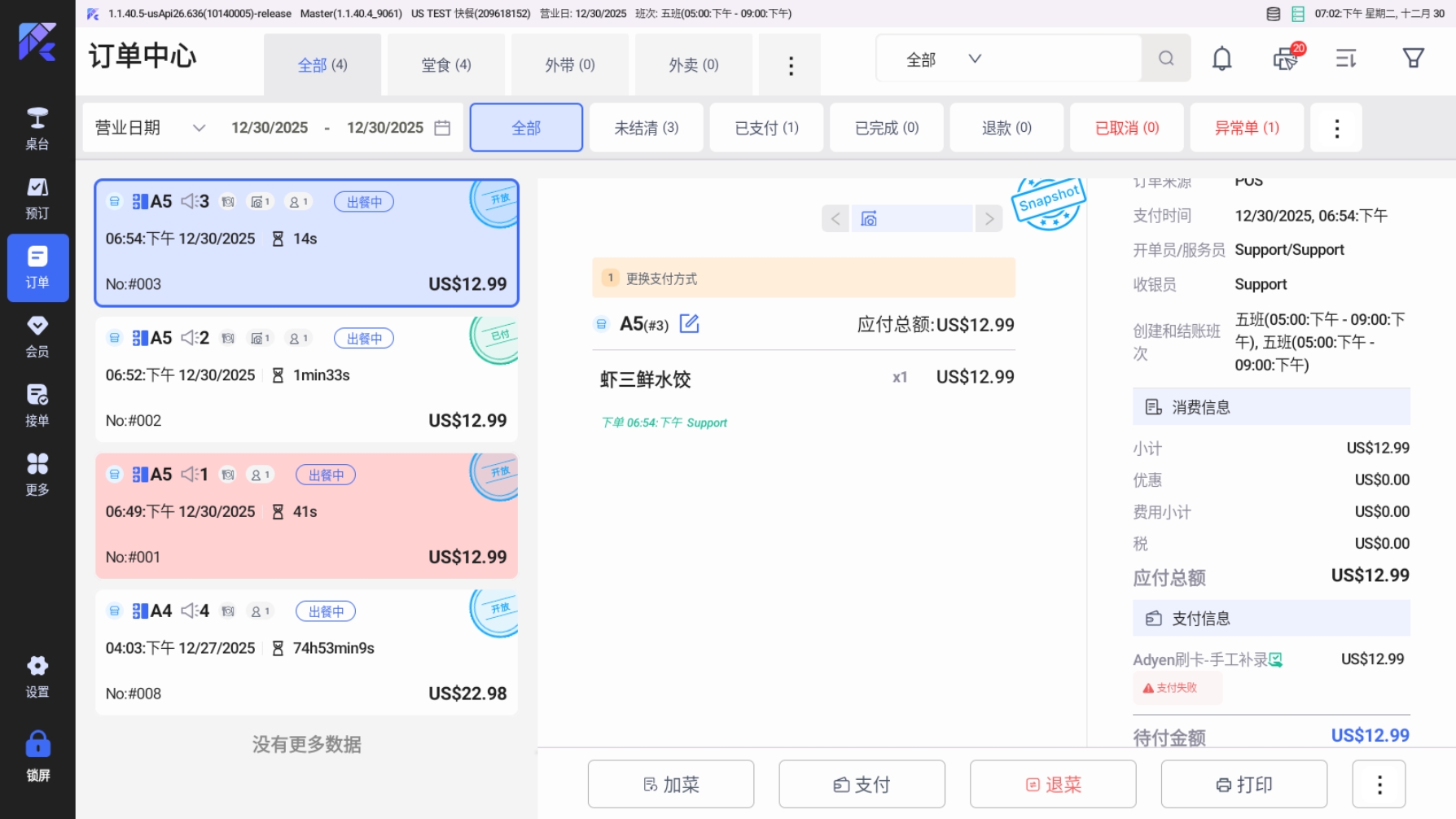Open the filter funnel icon
The width and height of the screenshot is (1456, 819).
(x=1413, y=59)
